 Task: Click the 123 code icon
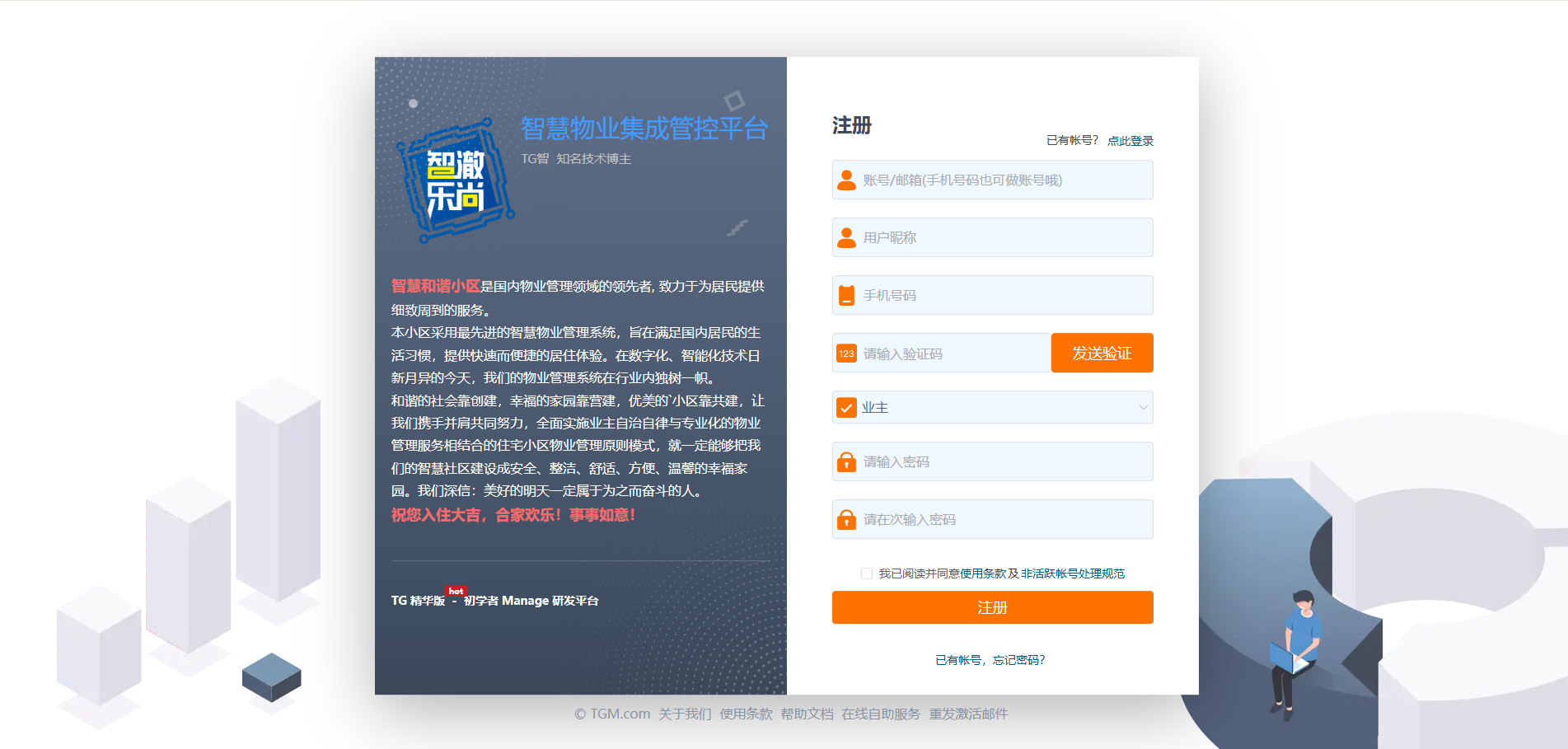[846, 353]
